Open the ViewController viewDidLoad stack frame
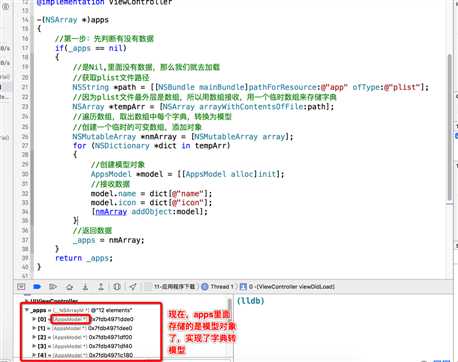Image resolution: width=458 pixels, height=362 pixels. 287,286
